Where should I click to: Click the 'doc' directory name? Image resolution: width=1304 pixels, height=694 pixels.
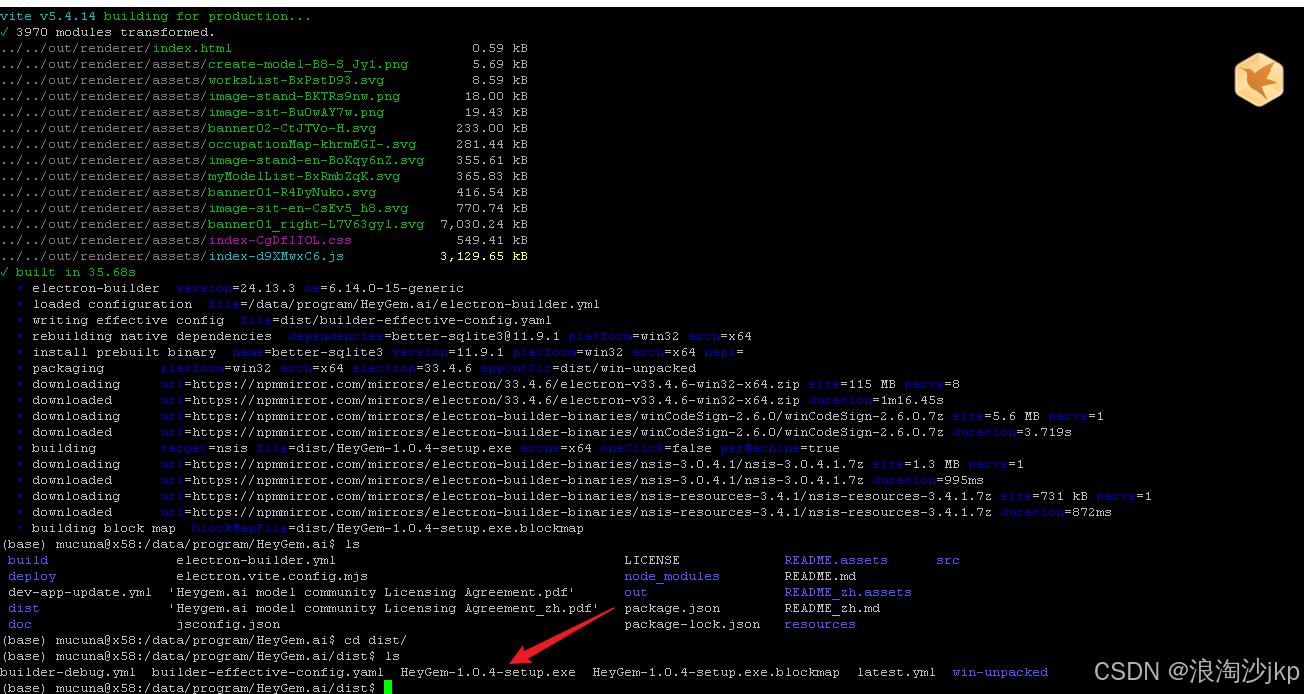coord(20,624)
